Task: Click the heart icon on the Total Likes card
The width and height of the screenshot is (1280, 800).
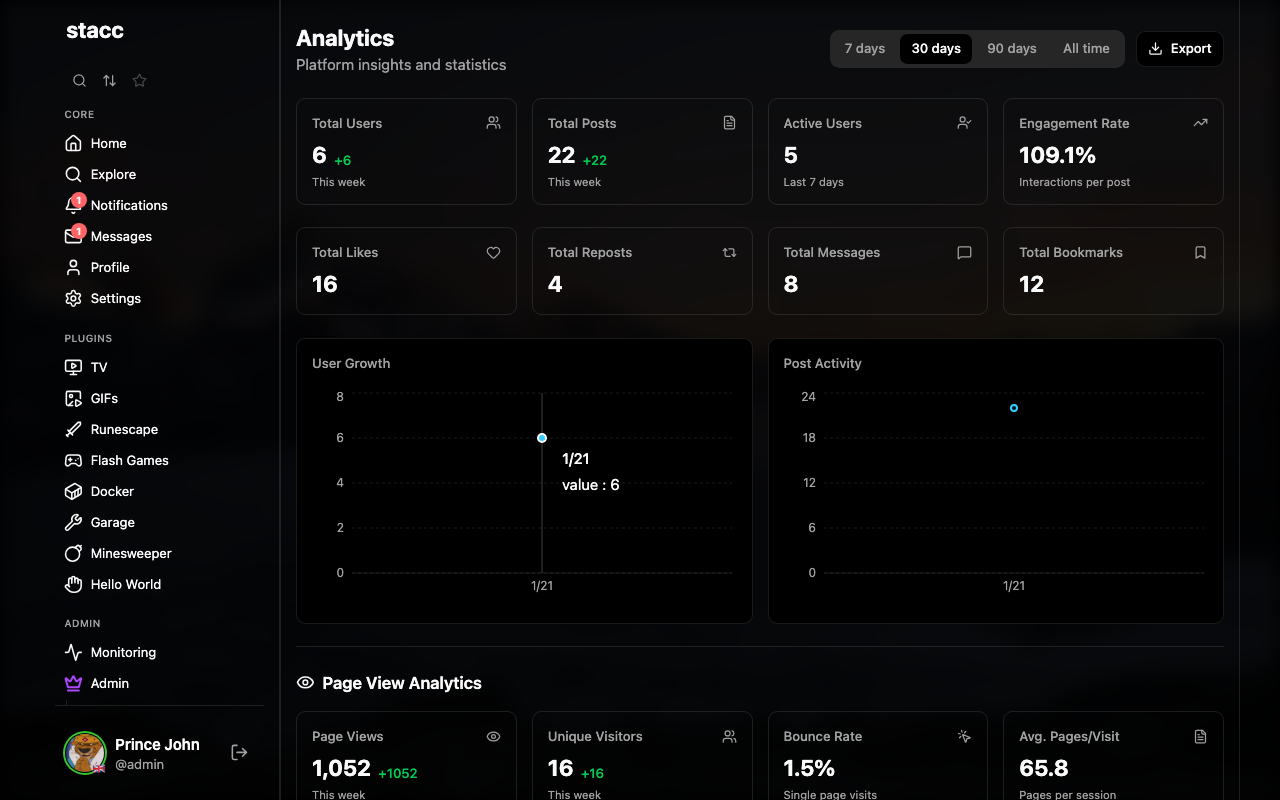Action: pyautogui.click(x=493, y=252)
